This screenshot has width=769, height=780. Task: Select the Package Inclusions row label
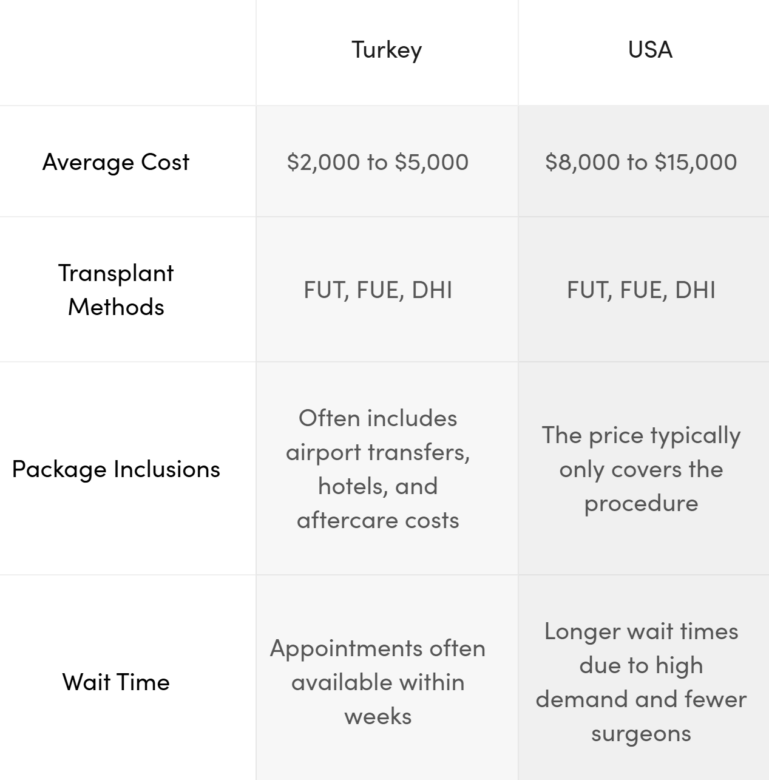pyautogui.click(x=116, y=469)
